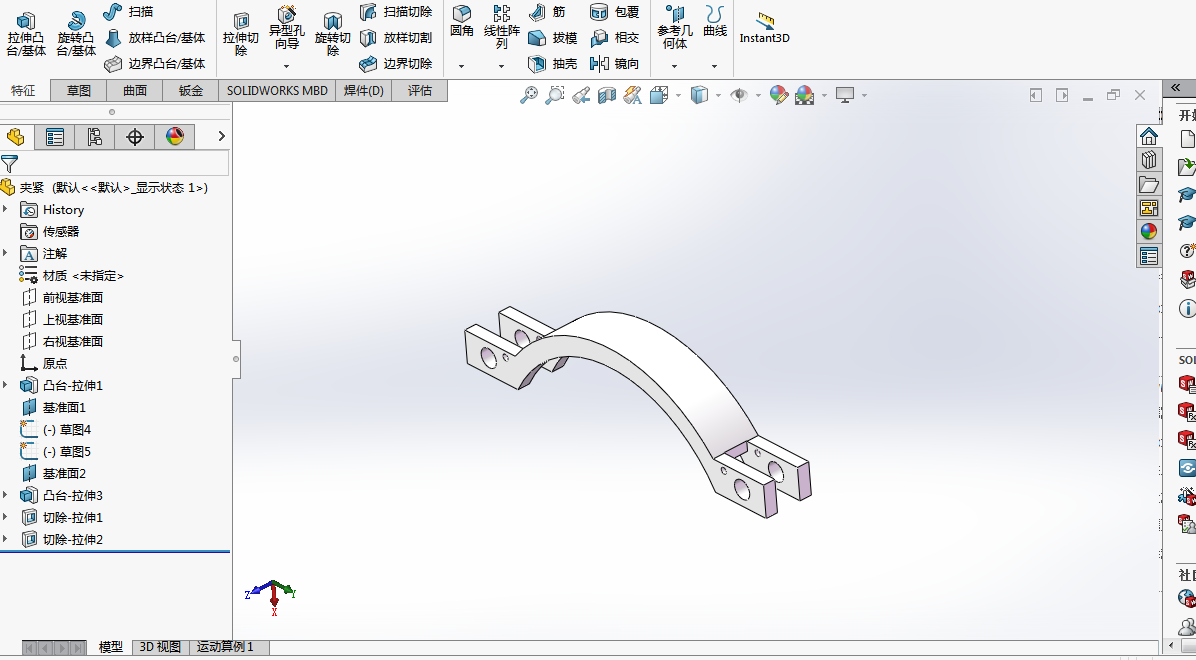Select the 拉伸切除 extruded cut tool

pos(241,34)
